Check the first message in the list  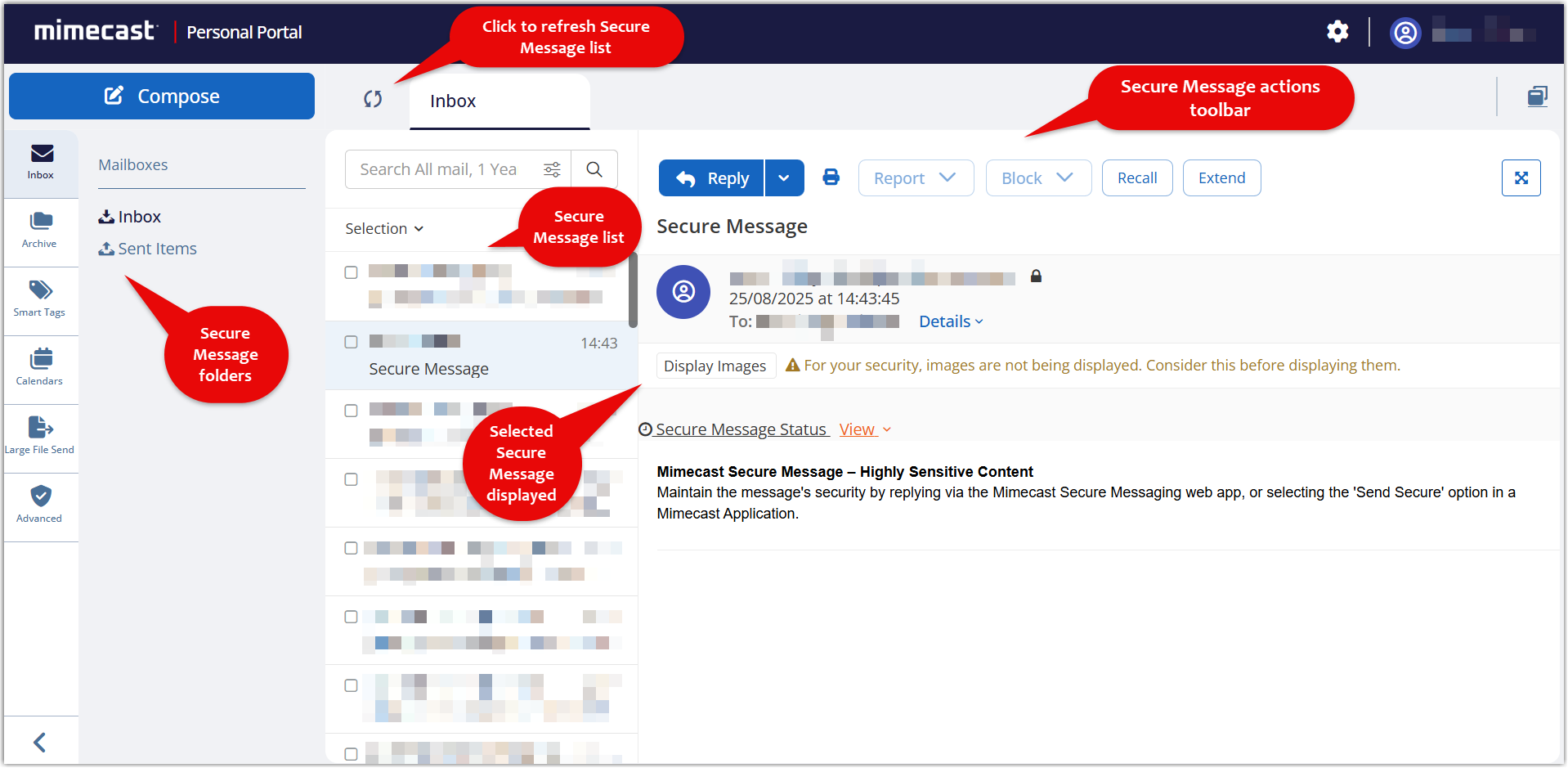pos(351,272)
